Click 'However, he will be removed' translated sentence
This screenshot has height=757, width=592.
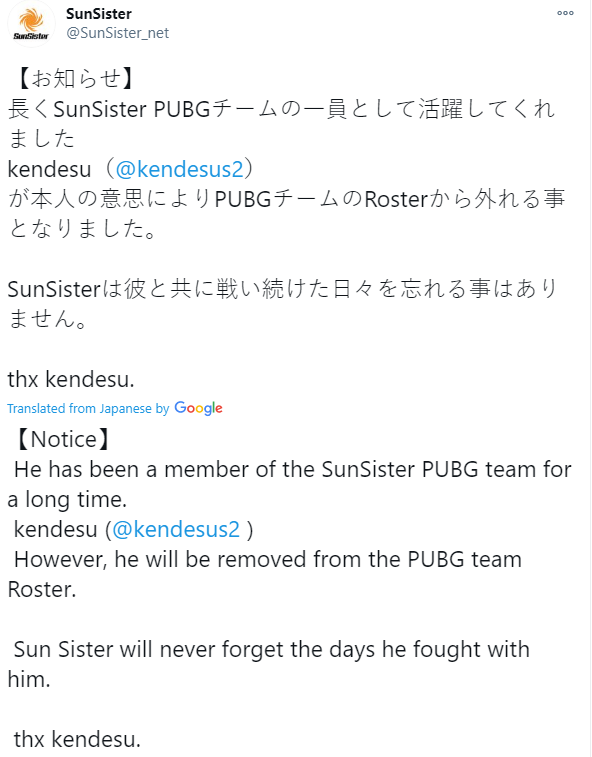pos(265,574)
